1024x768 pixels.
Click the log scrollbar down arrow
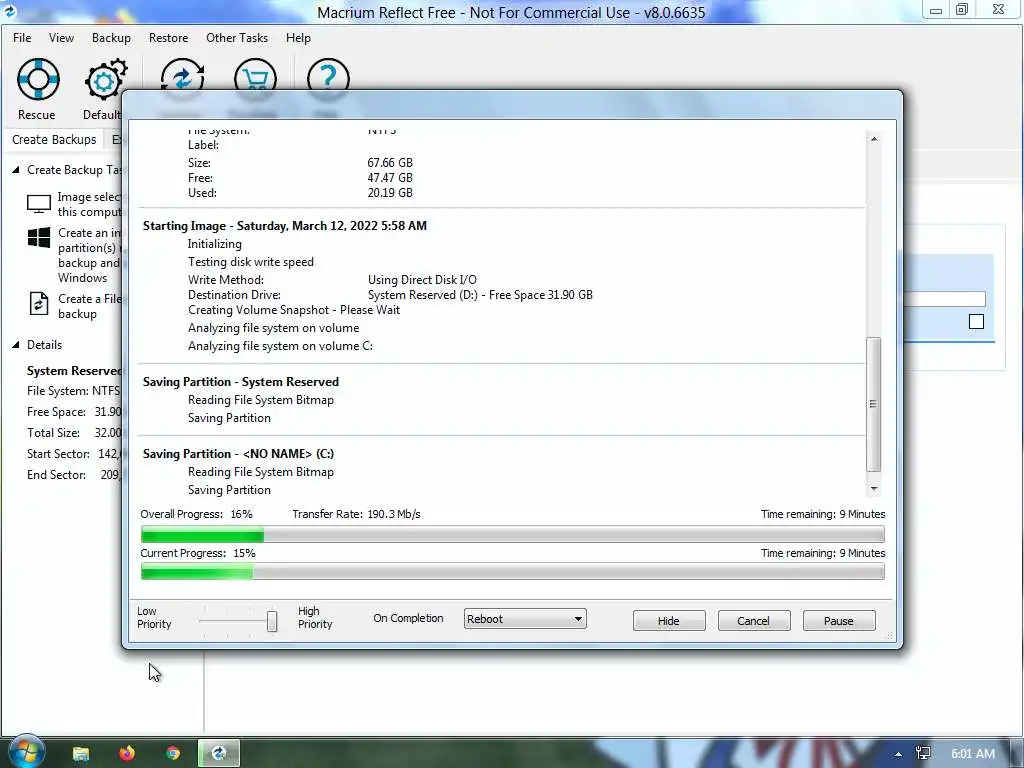click(874, 488)
